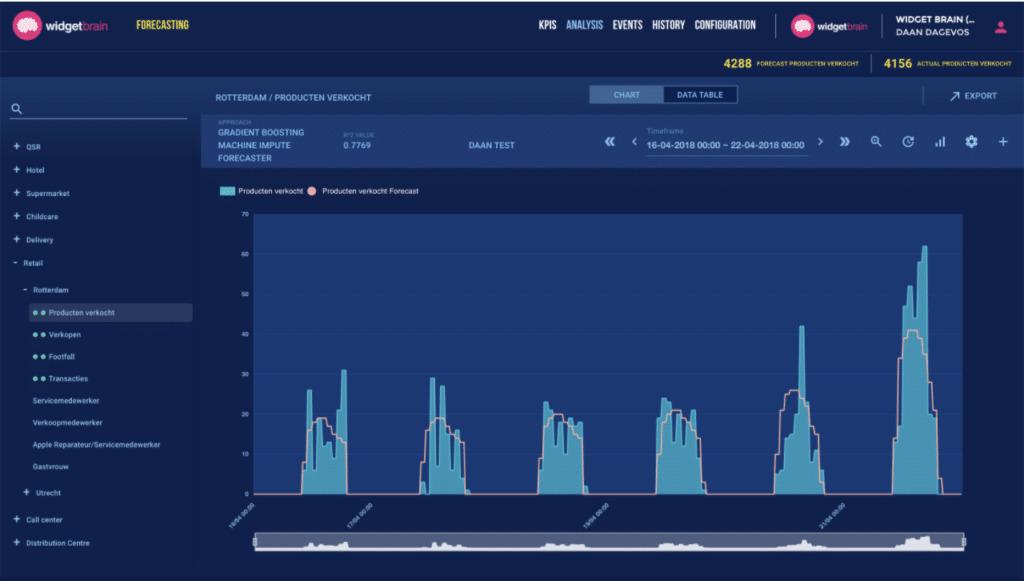Switch to the DATA TABLE tab
The width and height of the screenshot is (1024, 581).
click(700, 95)
